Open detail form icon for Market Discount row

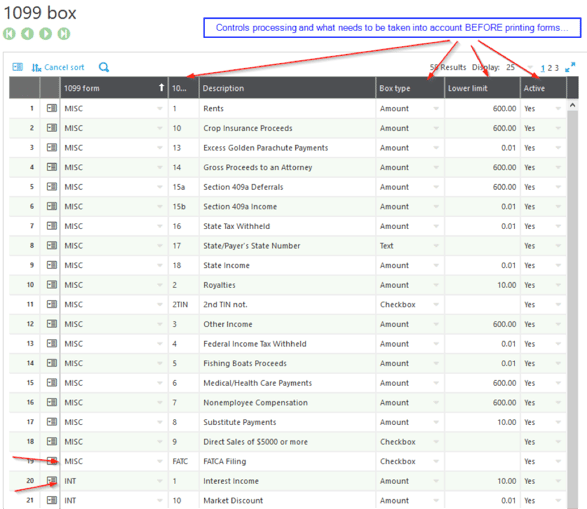[x=52, y=500]
